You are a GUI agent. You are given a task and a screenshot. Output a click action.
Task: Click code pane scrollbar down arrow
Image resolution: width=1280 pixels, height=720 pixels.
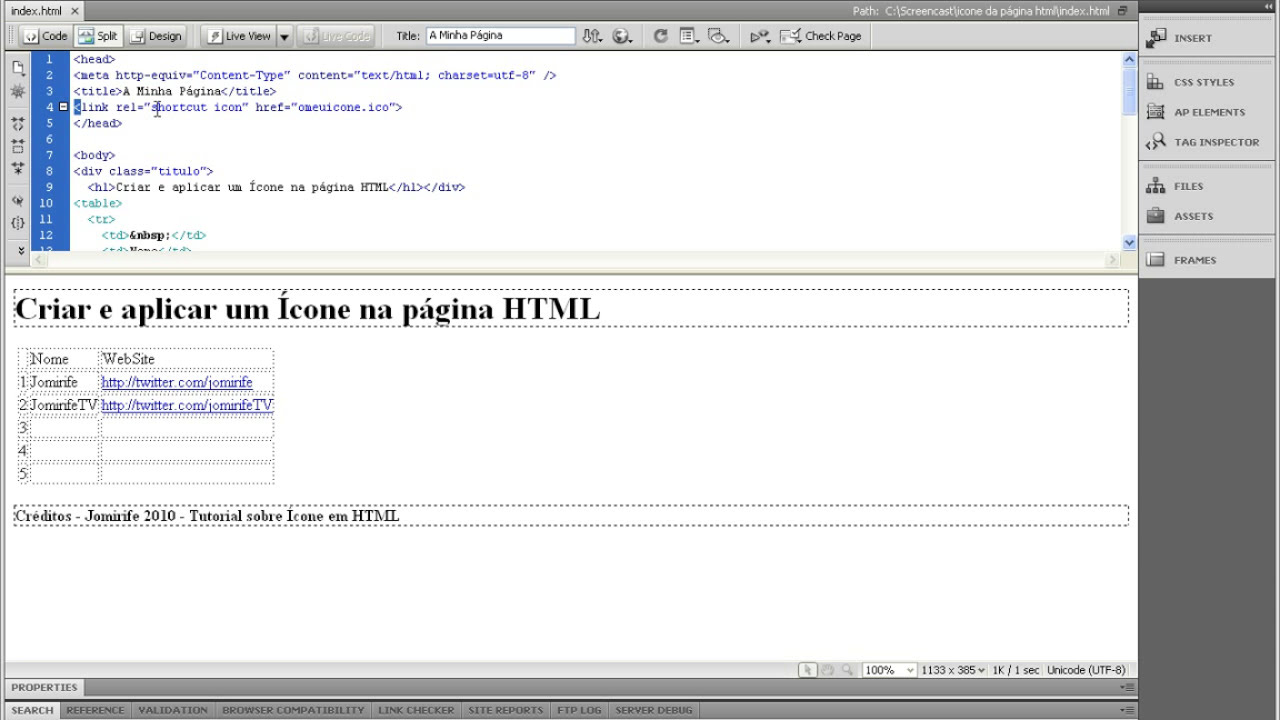pyautogui.click(x=1129, y=242)
